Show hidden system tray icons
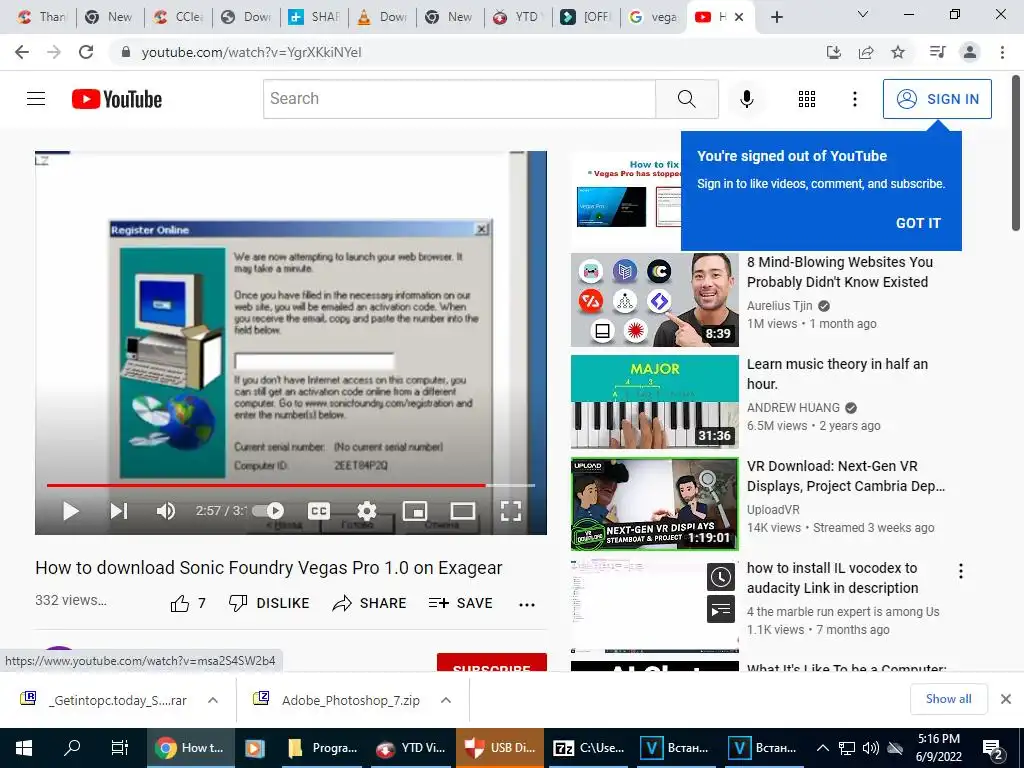1024x768 pixels. click(823, 748)
